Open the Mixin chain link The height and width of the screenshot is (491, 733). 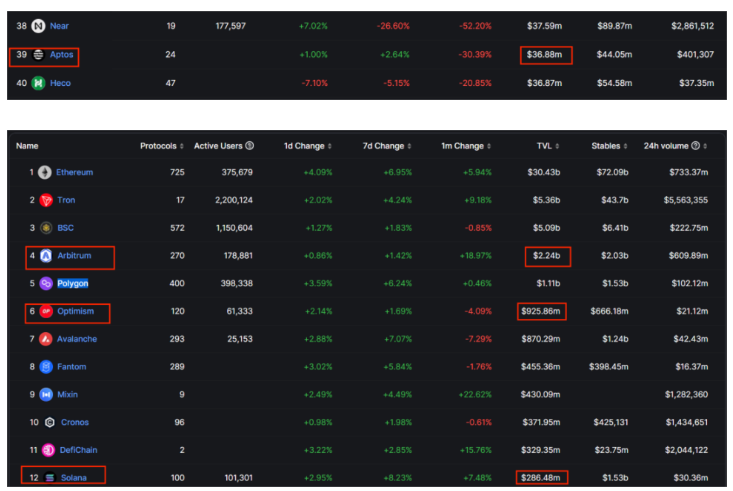(x=67, y=395)
